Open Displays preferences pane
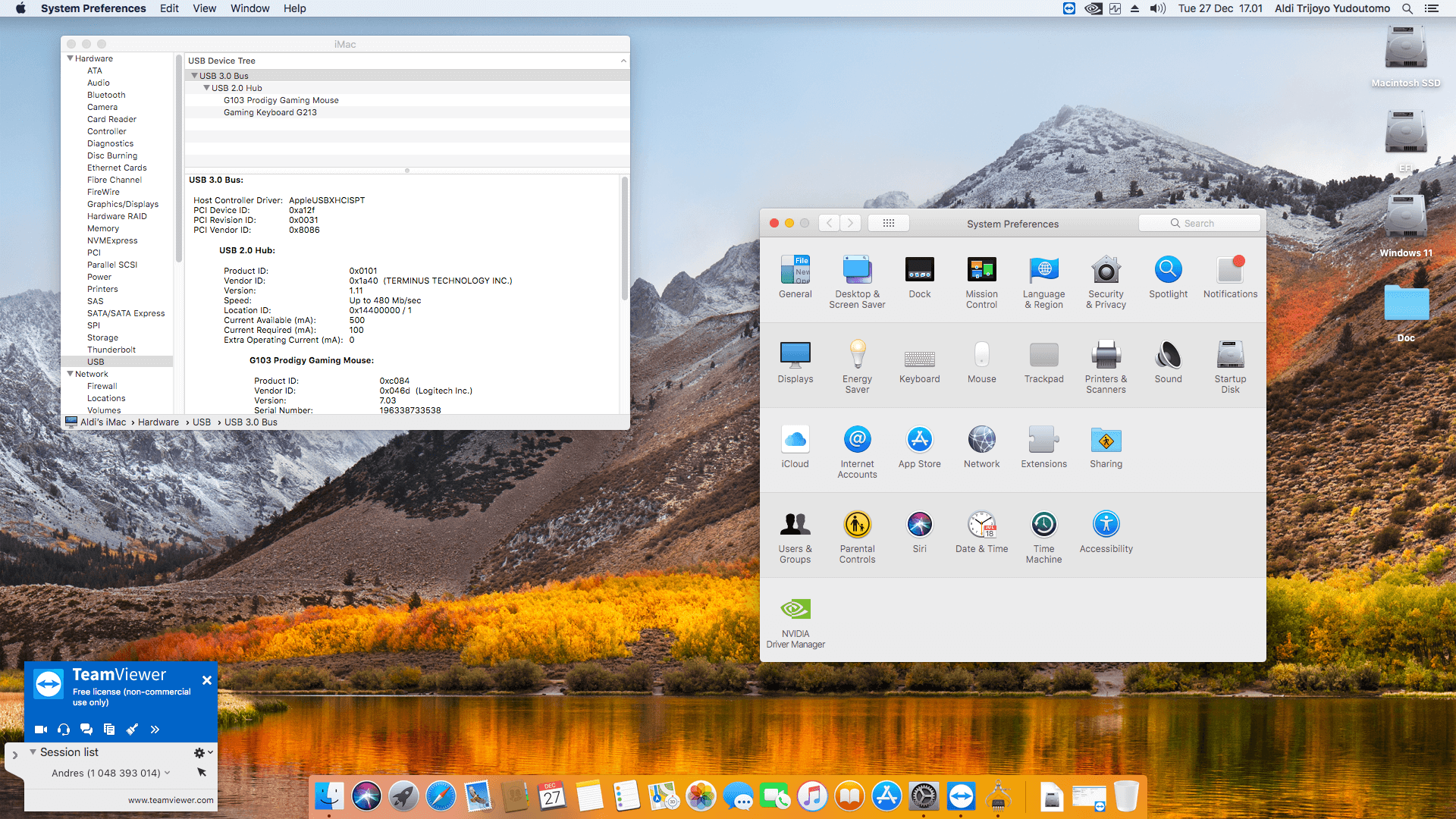This screenshot has width=1456, height=819. 795,362
